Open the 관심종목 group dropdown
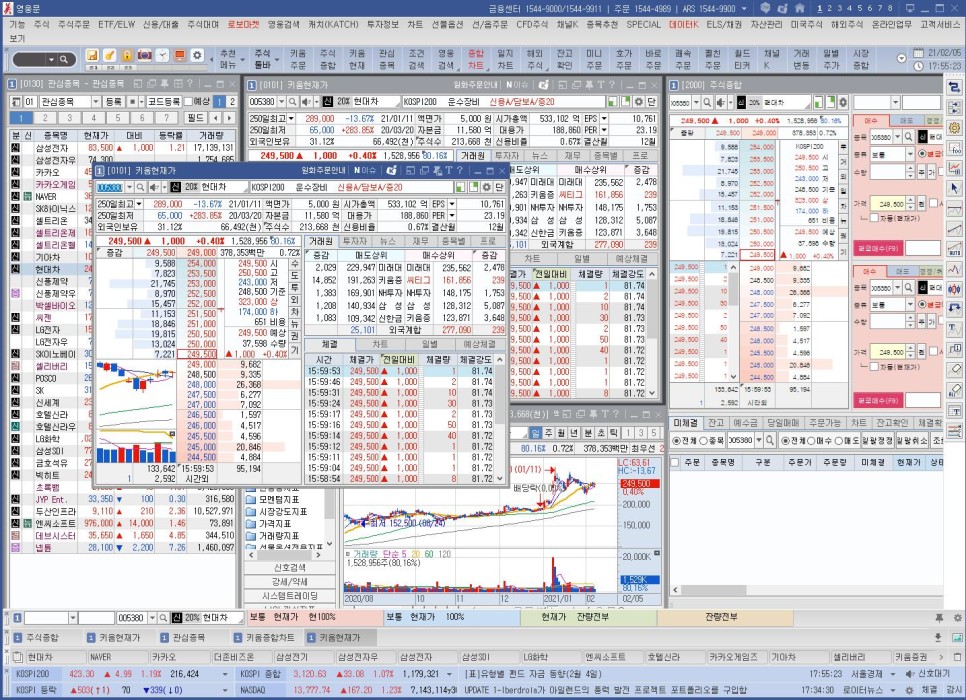Screen dimensions: 966x700 click(x=95, y=102)
